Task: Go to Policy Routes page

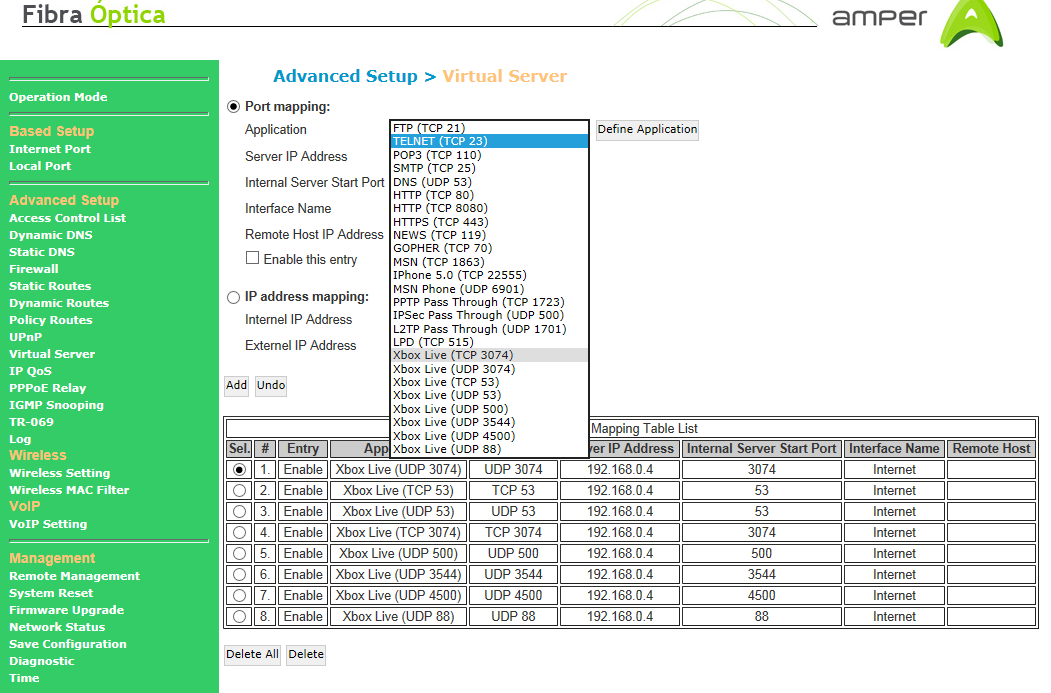Action: [51, 320]
